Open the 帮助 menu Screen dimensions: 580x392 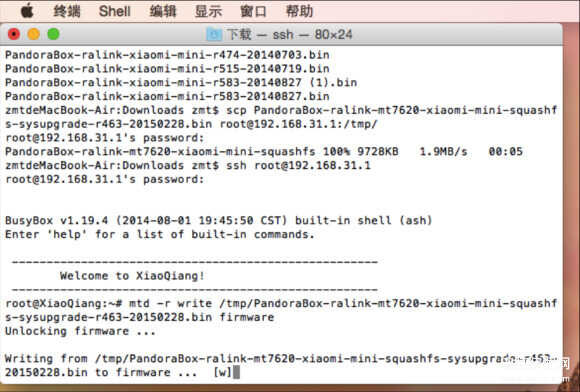(x=299, y=11)
